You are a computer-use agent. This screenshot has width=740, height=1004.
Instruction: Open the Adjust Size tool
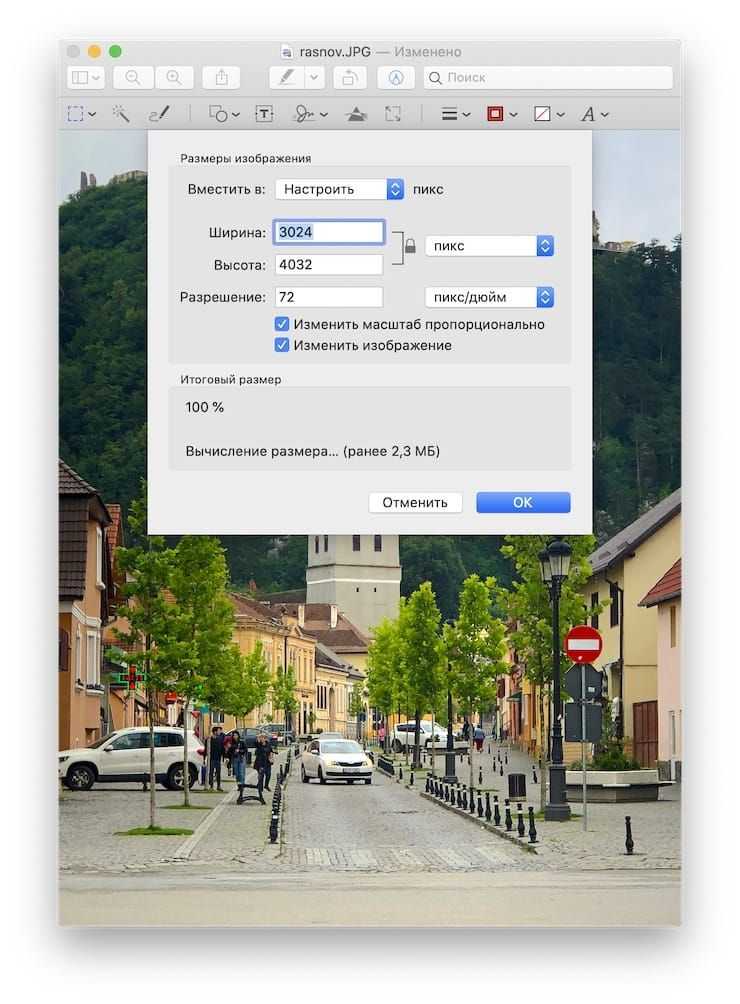point(393,114)
